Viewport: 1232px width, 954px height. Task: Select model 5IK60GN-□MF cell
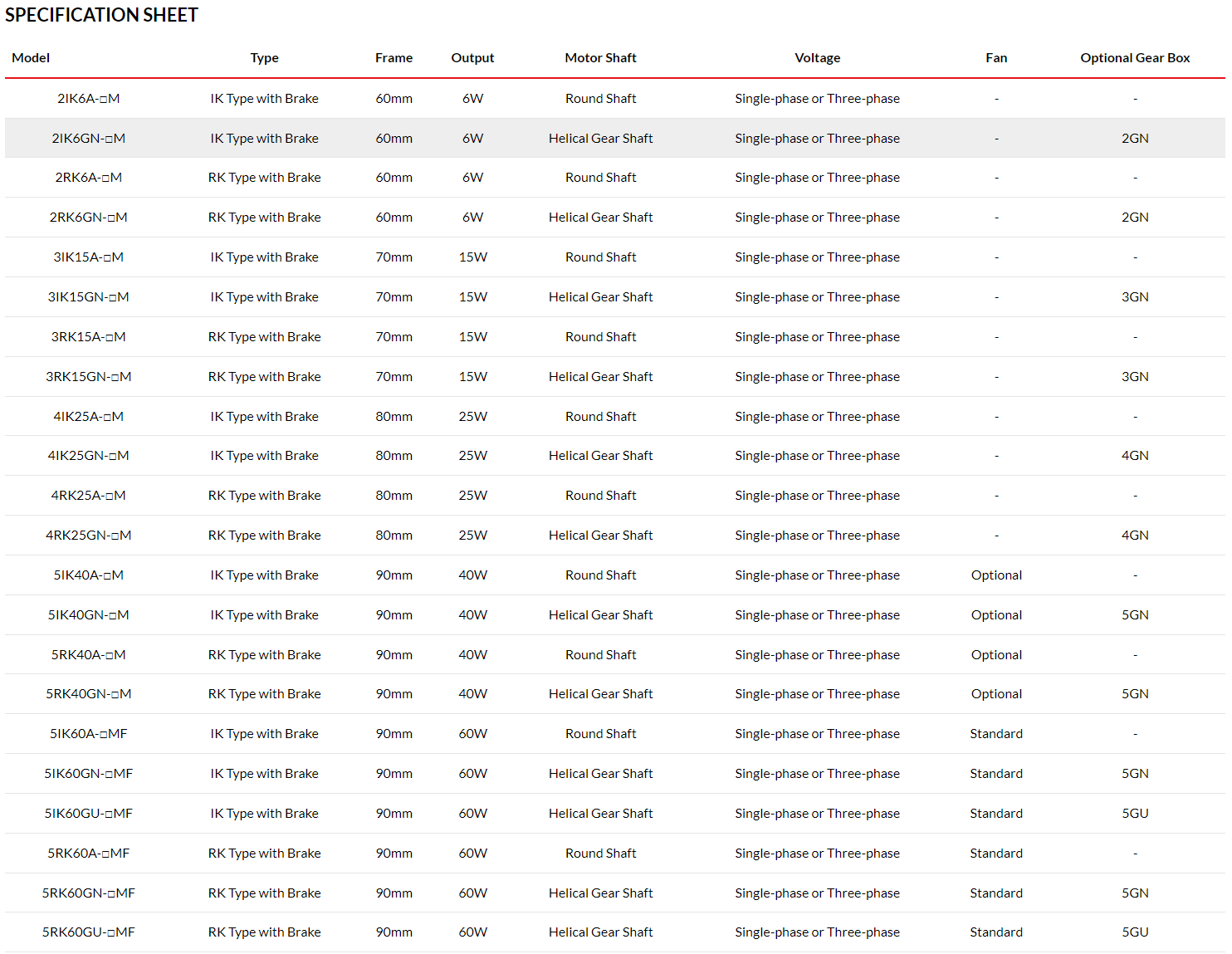(x=89, y=774)
